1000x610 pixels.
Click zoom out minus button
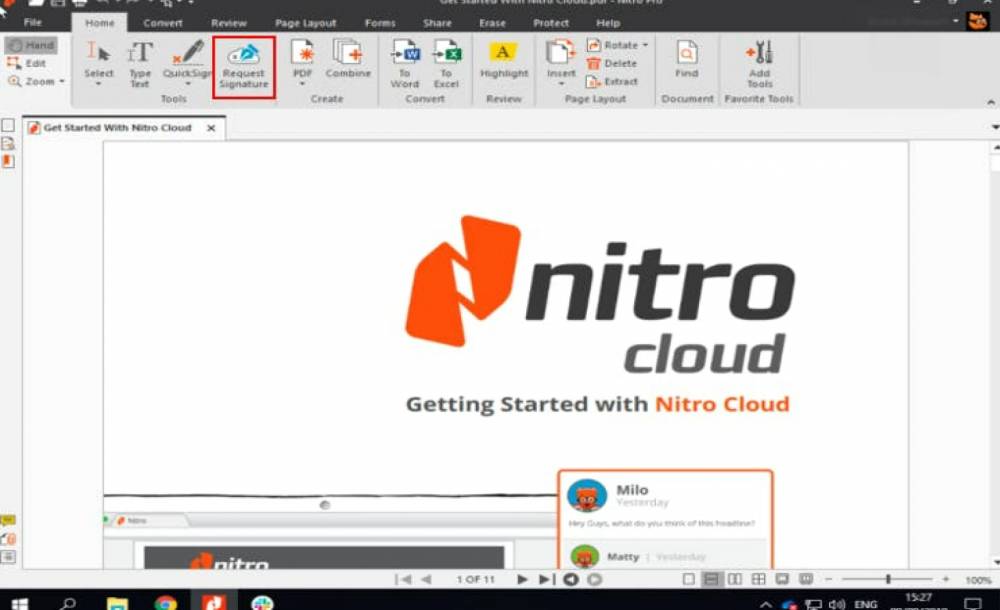click(828, 579)
